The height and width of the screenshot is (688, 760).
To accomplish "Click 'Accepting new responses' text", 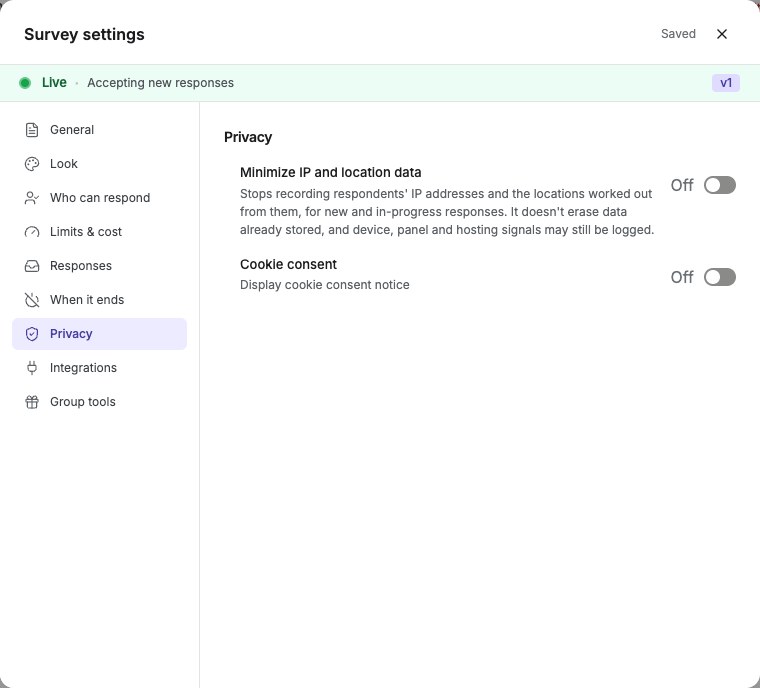I will tap(160, 83).
